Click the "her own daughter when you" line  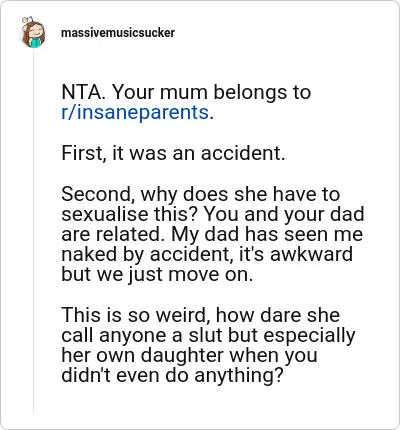coord(189,355)
